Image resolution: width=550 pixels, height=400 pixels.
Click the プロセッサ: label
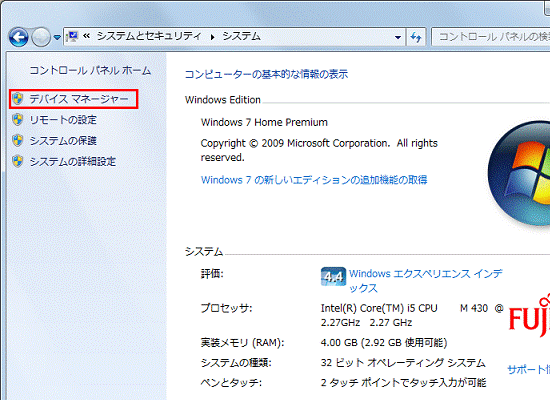pyautogui.click(x=226, y=308)
